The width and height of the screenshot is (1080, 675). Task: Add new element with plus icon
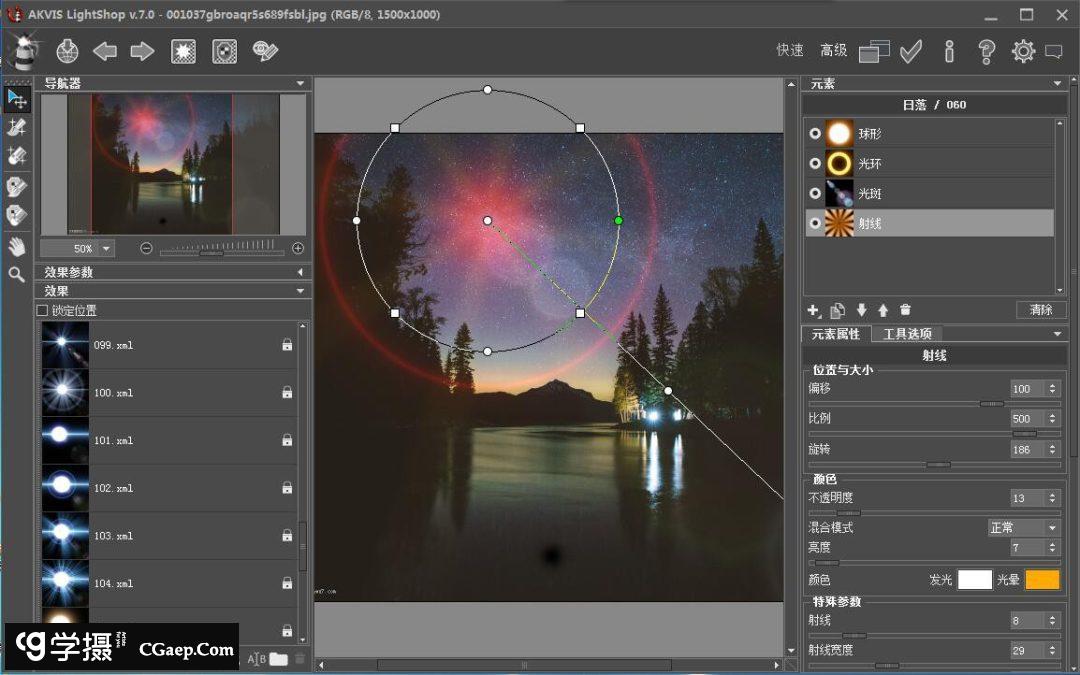(813, 310)
